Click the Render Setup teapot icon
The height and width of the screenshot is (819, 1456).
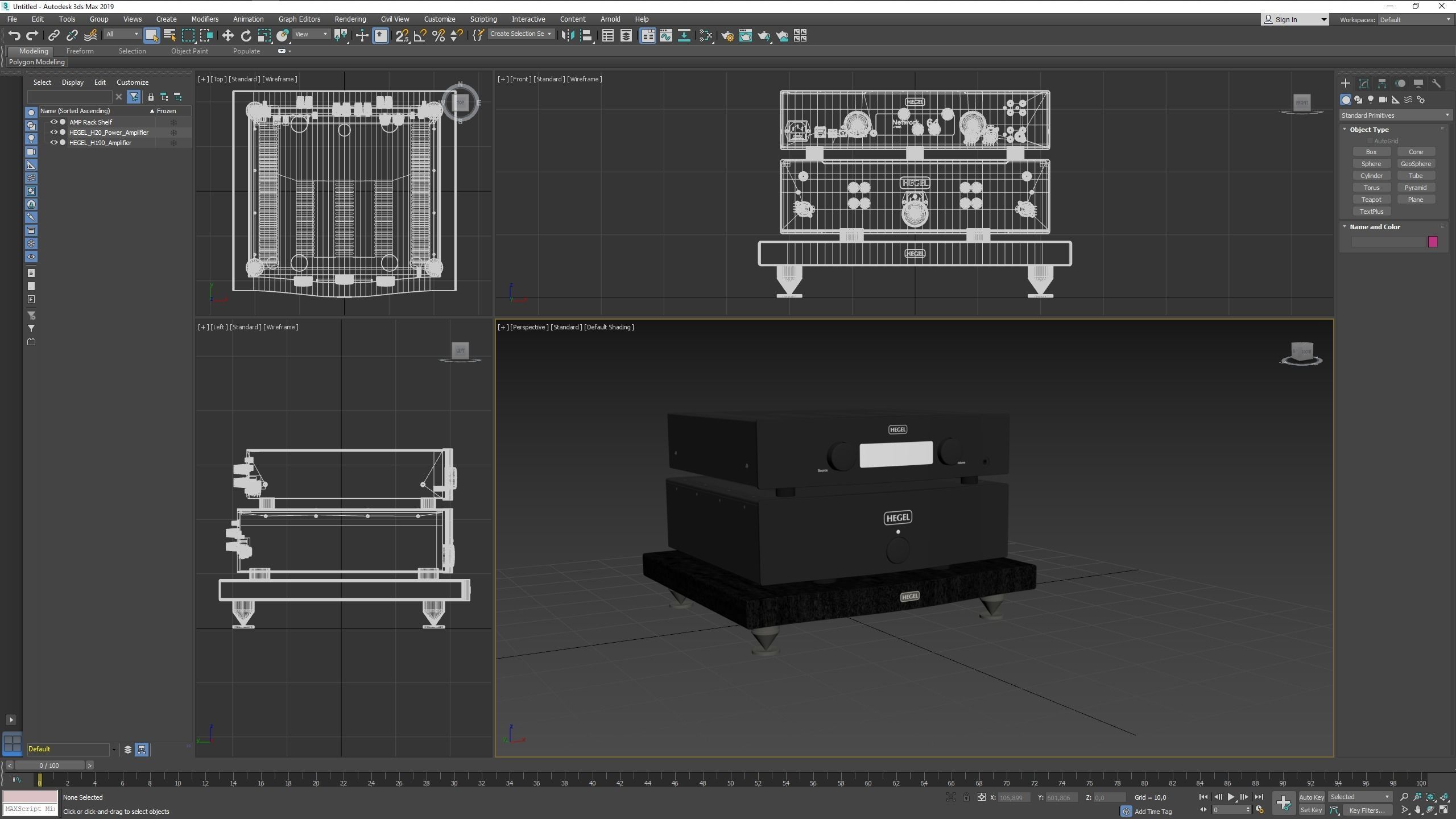click(x=727, y=36)
